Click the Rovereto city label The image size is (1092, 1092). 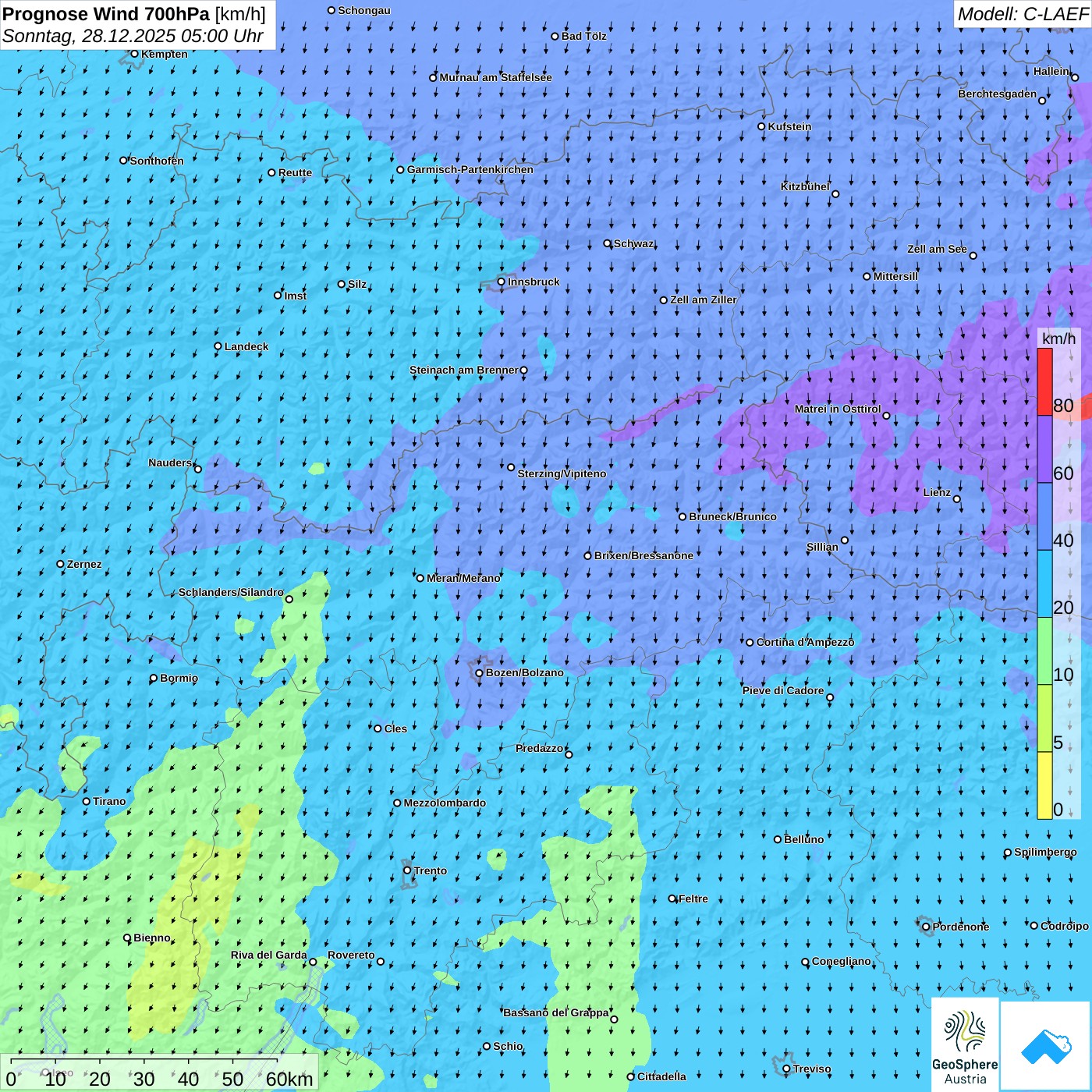pyautogui.click(x=351, y=955)
